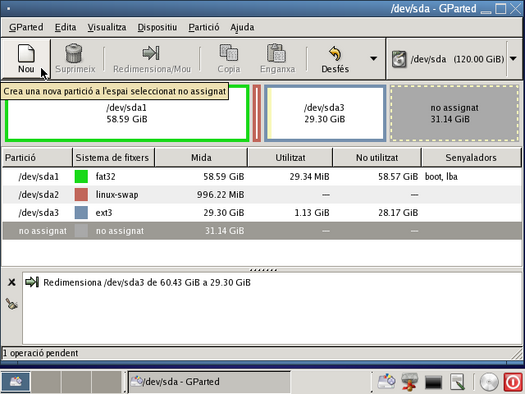The image size is (525, 394).
Task: Sort by the Partició column header
Action: 38,158
